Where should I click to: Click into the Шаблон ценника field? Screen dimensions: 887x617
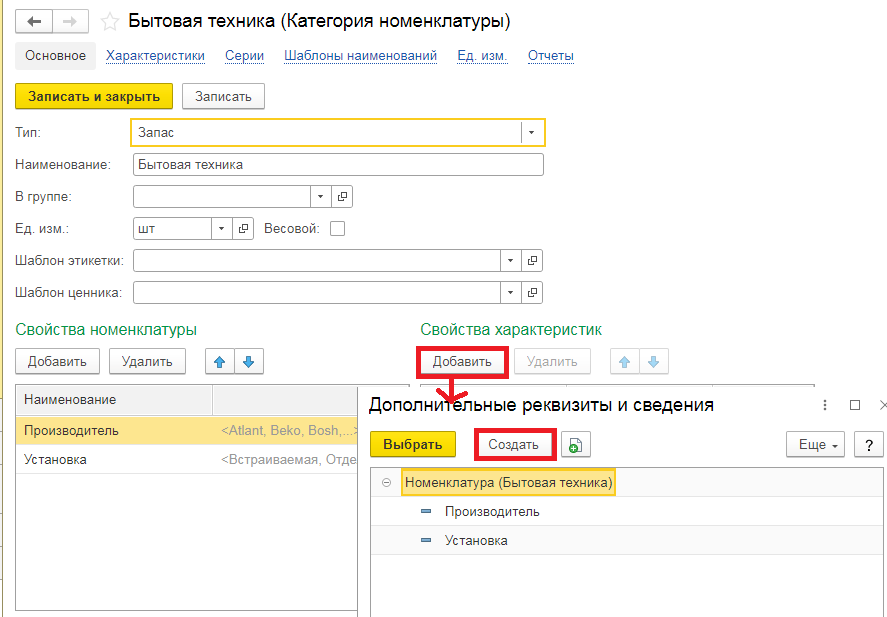click(317, 293)
